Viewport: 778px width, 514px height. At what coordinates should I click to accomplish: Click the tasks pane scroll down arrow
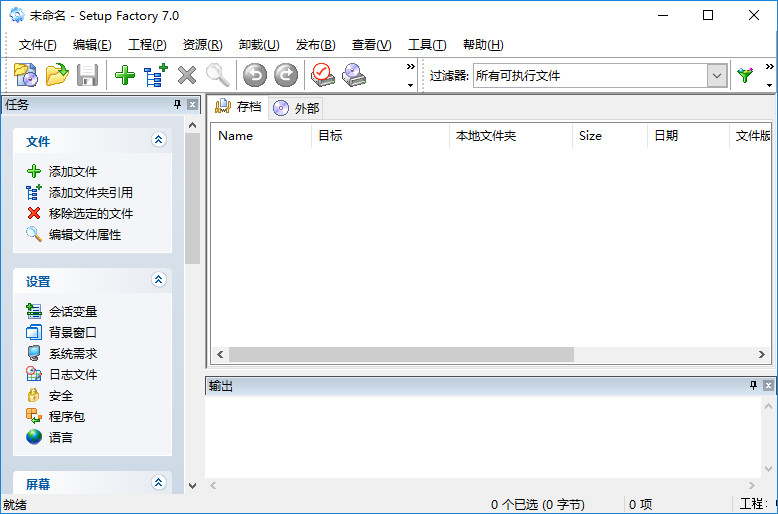[x=193, y=486]
